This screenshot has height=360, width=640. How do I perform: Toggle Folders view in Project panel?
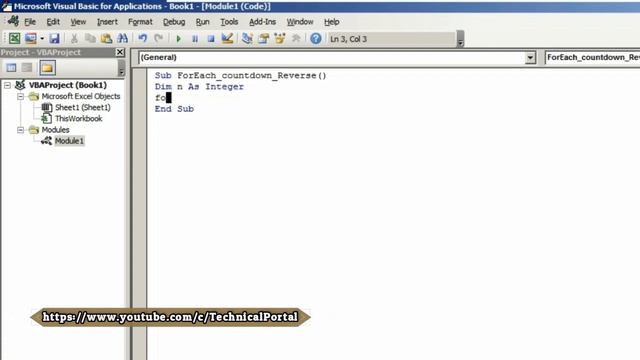pyautogui.click(x=47, y=68)
